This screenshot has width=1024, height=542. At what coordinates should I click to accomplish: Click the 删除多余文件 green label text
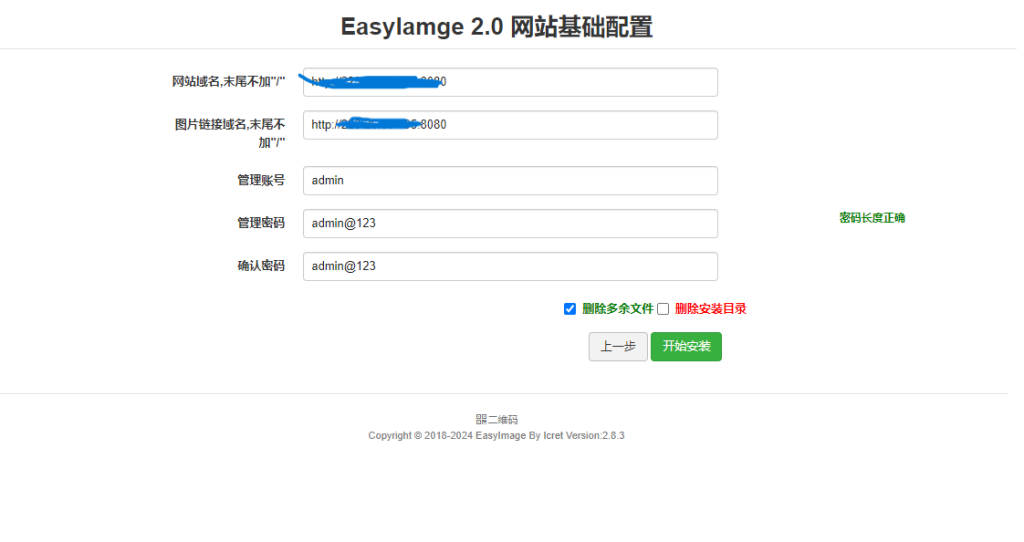(618, 309)
